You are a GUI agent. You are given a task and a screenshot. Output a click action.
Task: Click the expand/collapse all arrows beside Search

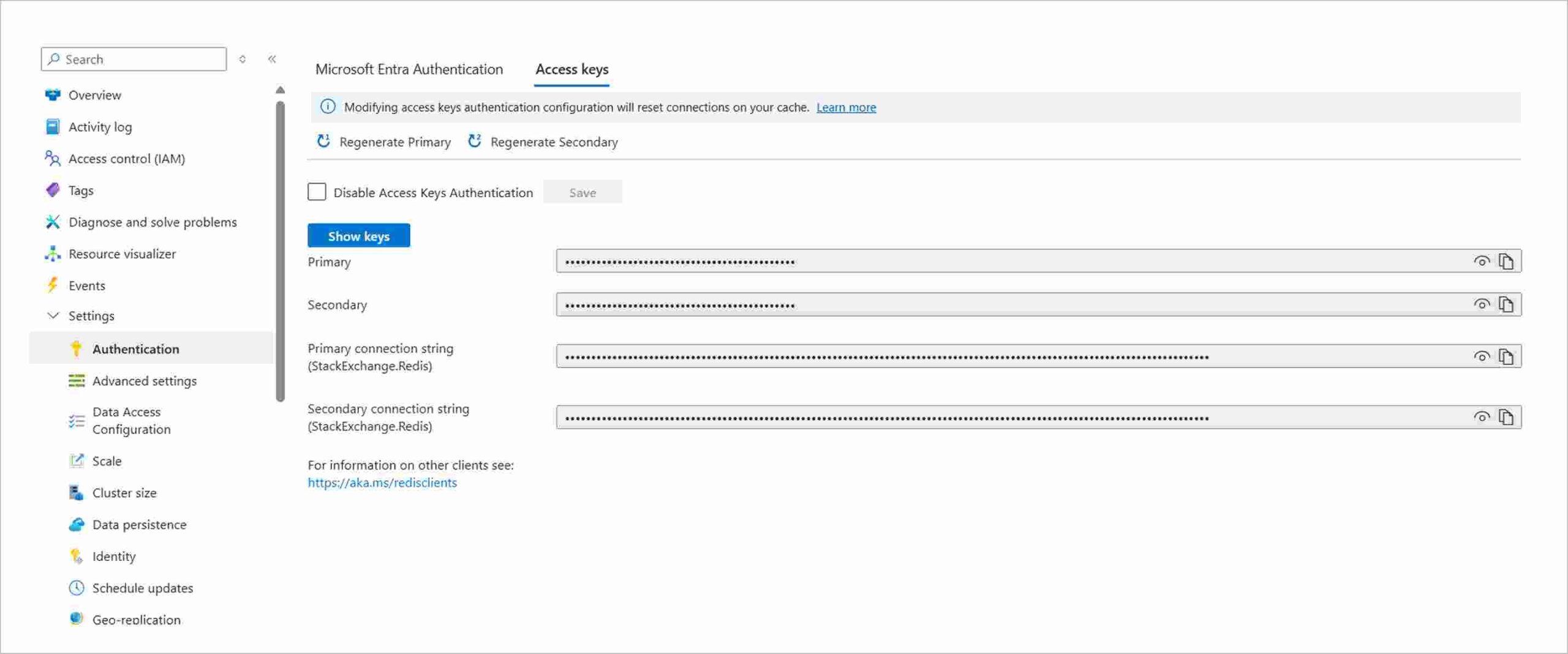243,59
